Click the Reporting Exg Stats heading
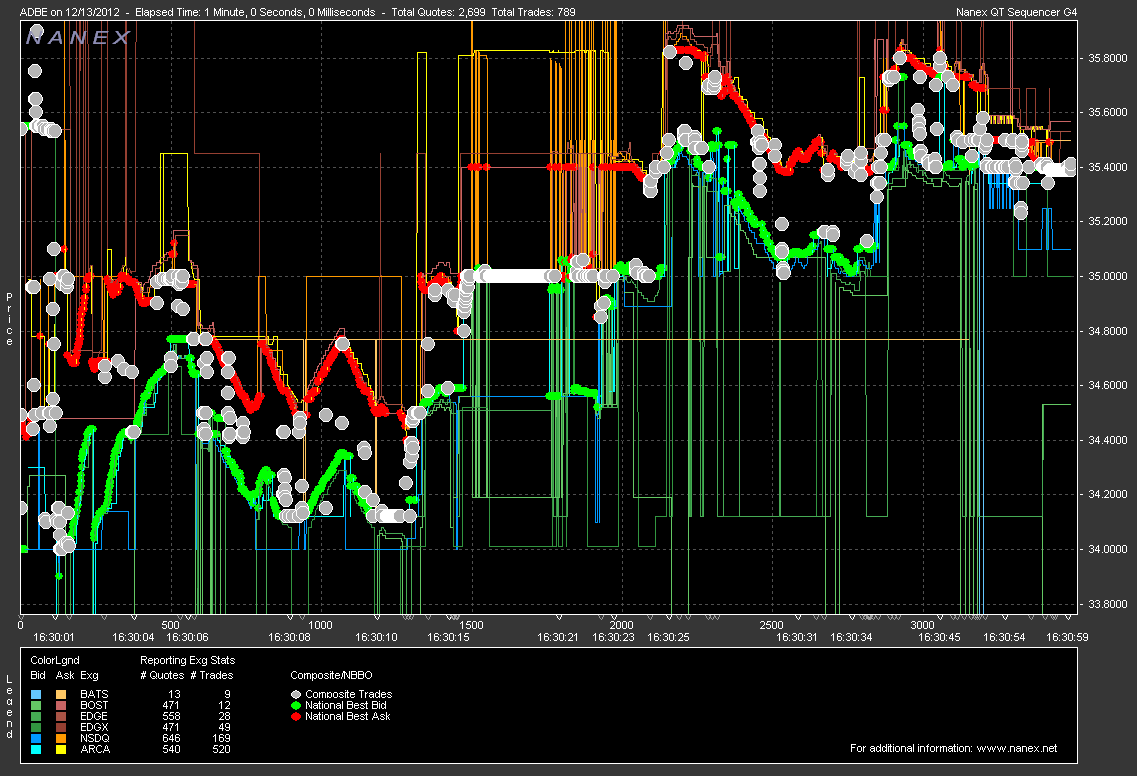 [x=187, y=661]
